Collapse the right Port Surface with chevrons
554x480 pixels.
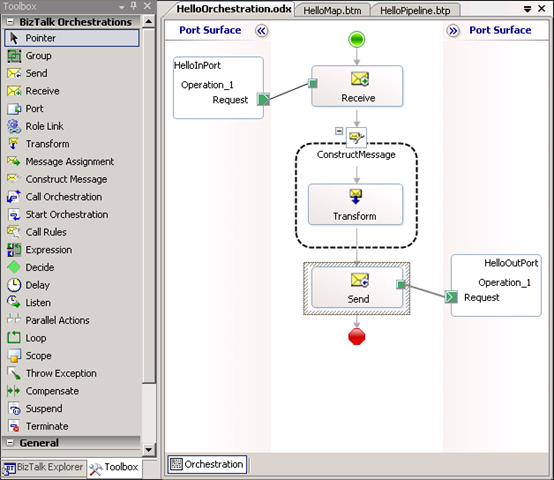tap(453, 31)
